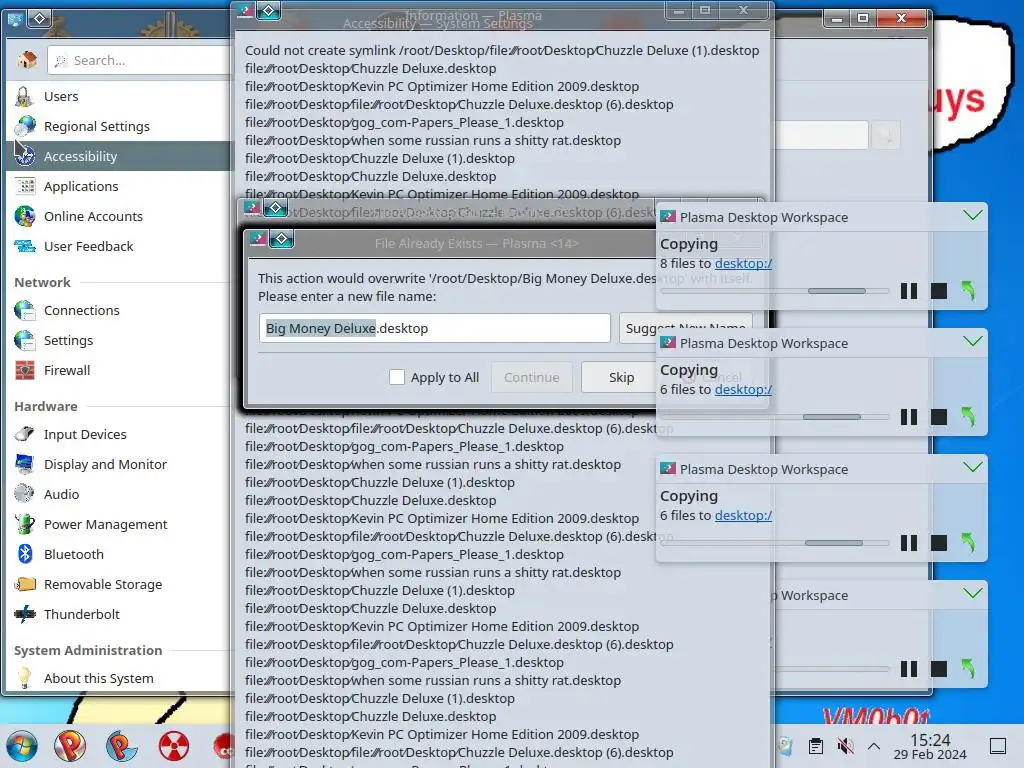Image resolution: width=1024 pixels, height=768 pixels.
Task: Stop the 8 files copy job
Action: 938,291
